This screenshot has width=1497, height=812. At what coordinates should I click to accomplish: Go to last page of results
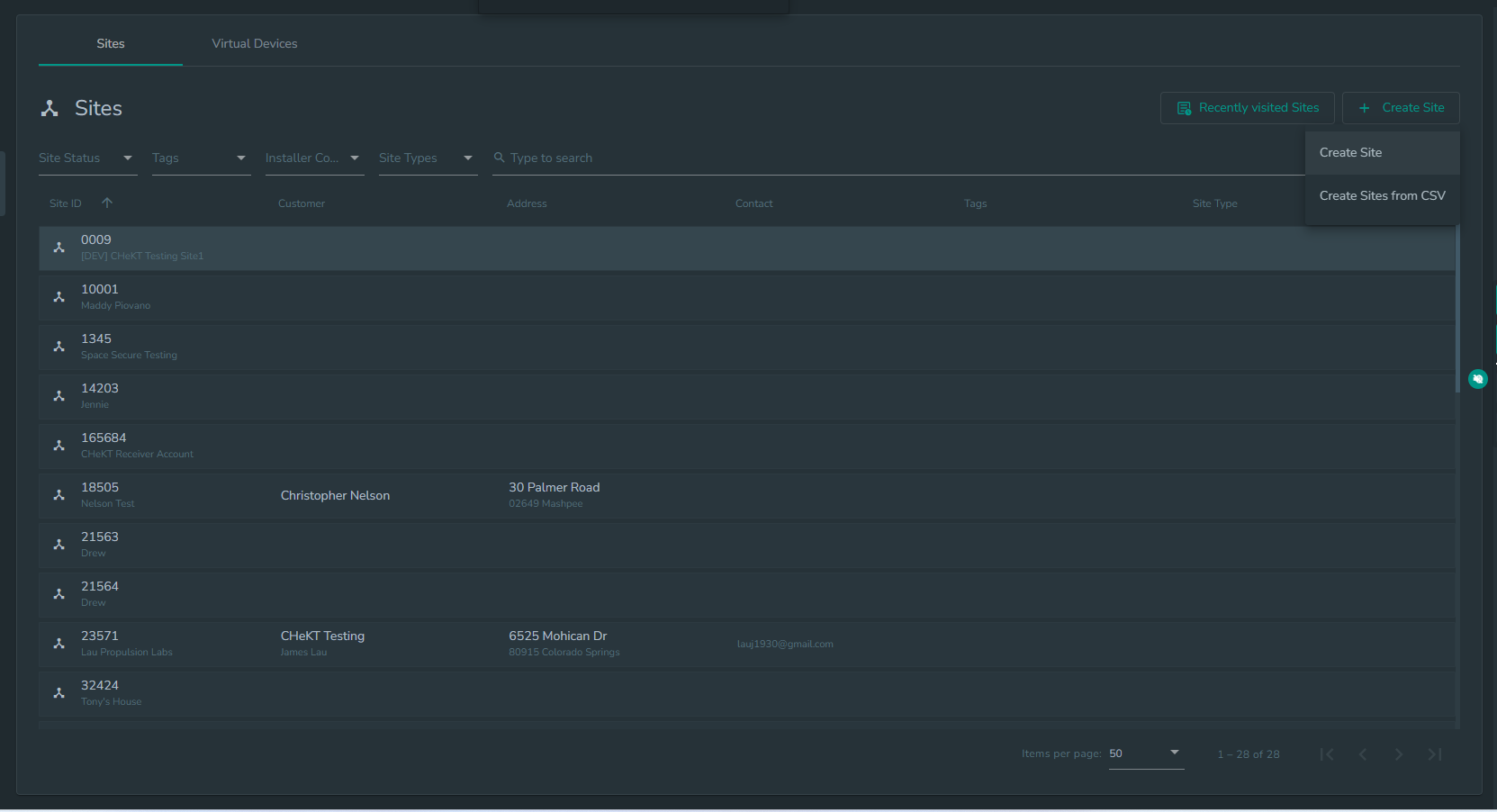click(x=1435, y=754)
